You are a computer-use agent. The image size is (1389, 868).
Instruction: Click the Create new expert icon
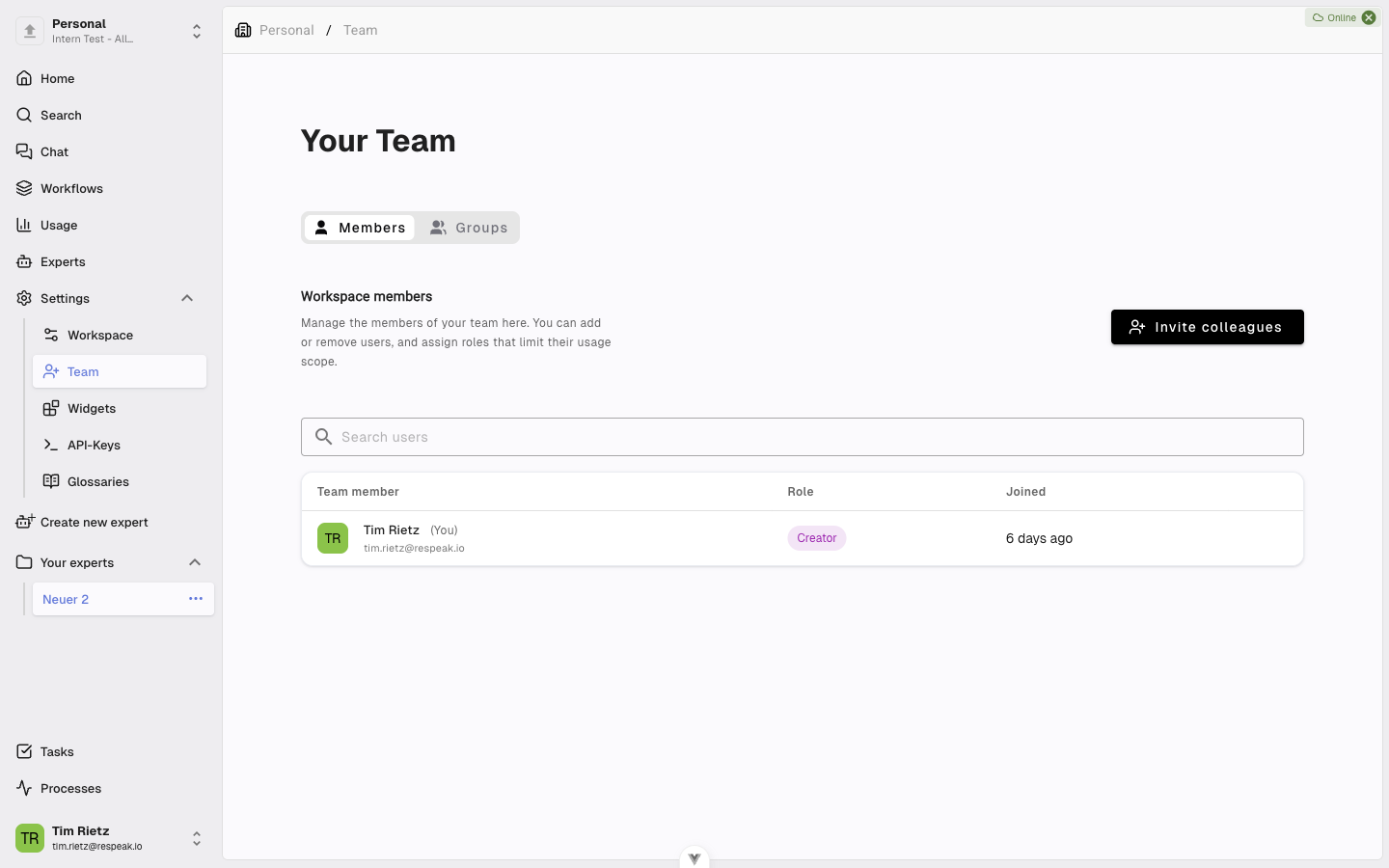point(25,521)
